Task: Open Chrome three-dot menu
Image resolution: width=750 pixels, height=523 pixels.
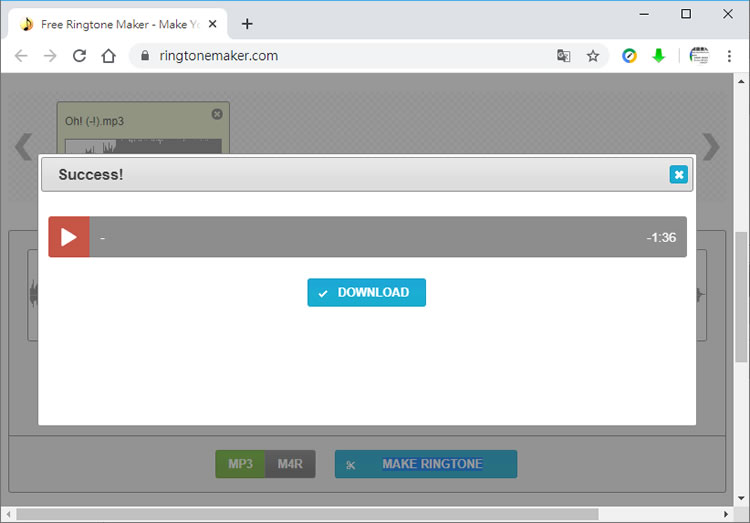Action: click(729, 56)
